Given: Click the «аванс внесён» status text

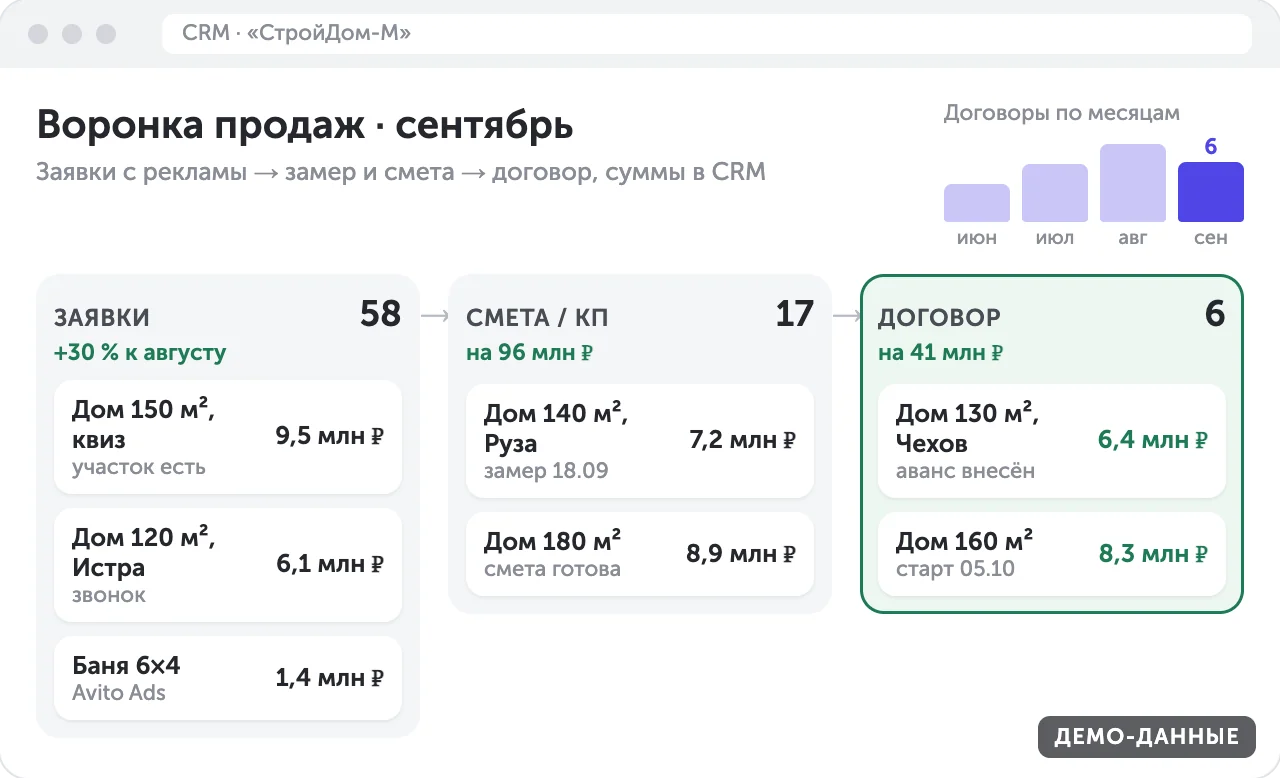Looking at the screenshot, I should point(965,470).
